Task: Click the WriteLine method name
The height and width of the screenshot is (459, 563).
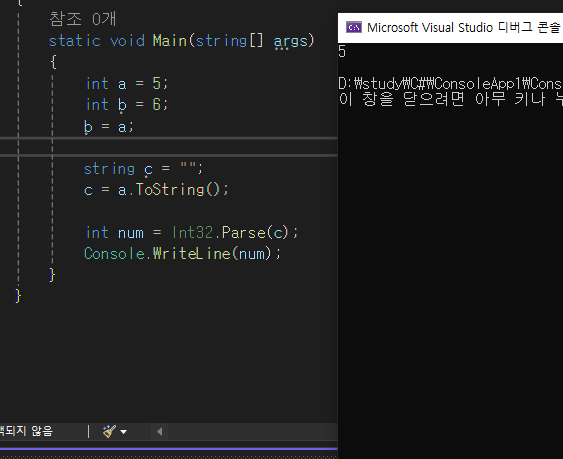Action: pyautogui.click(x=192, y=254)
